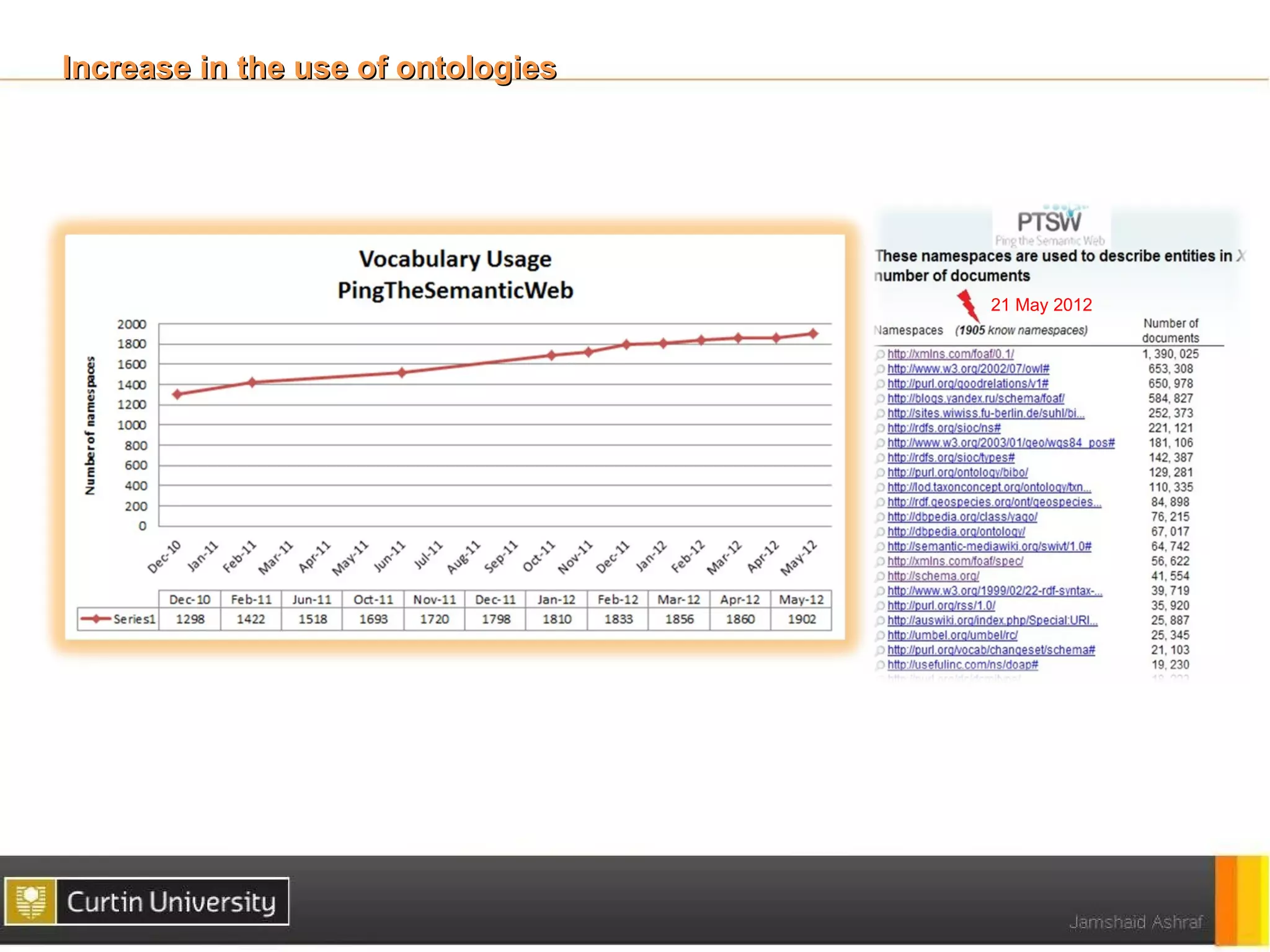Open the umbel.org/umbel/rc/ link
This screenshot has height=952, width=1270.
click(x=952, y=635)
